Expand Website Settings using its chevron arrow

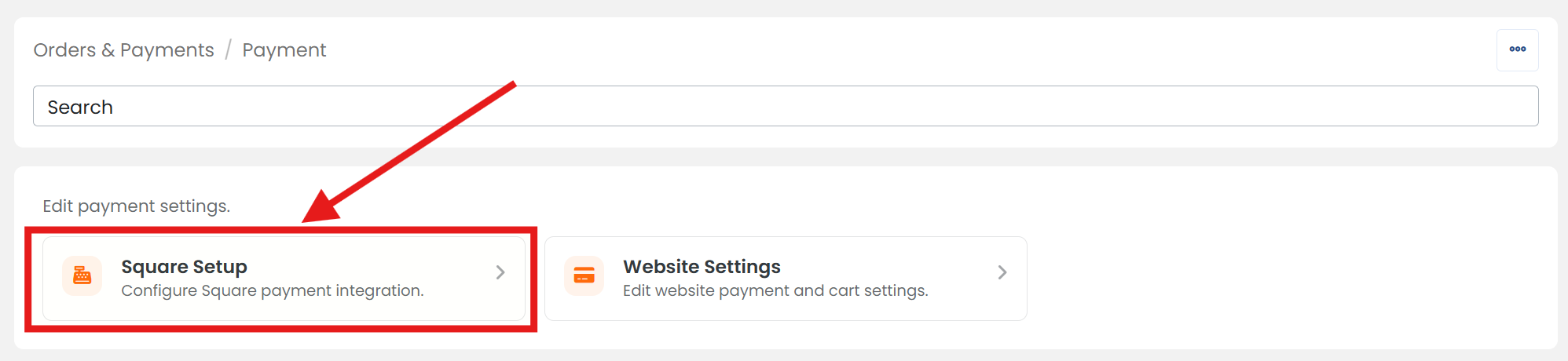[x=1002, y=272]
